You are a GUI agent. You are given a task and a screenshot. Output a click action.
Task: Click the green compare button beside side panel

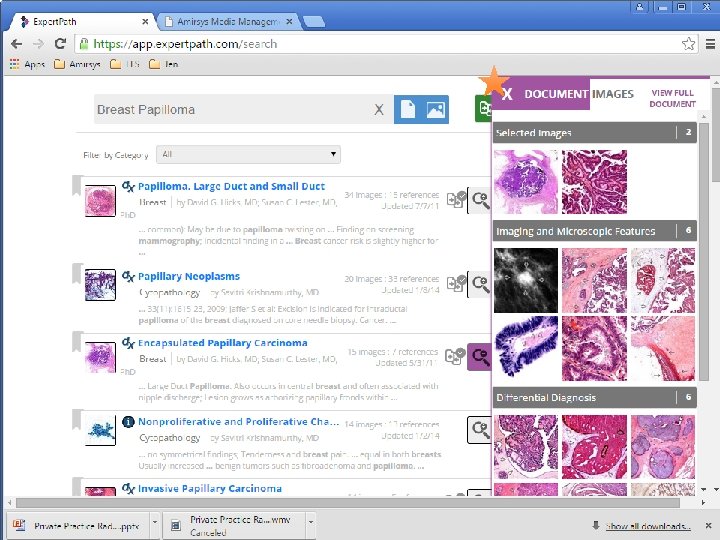click(x=483, y=108)
